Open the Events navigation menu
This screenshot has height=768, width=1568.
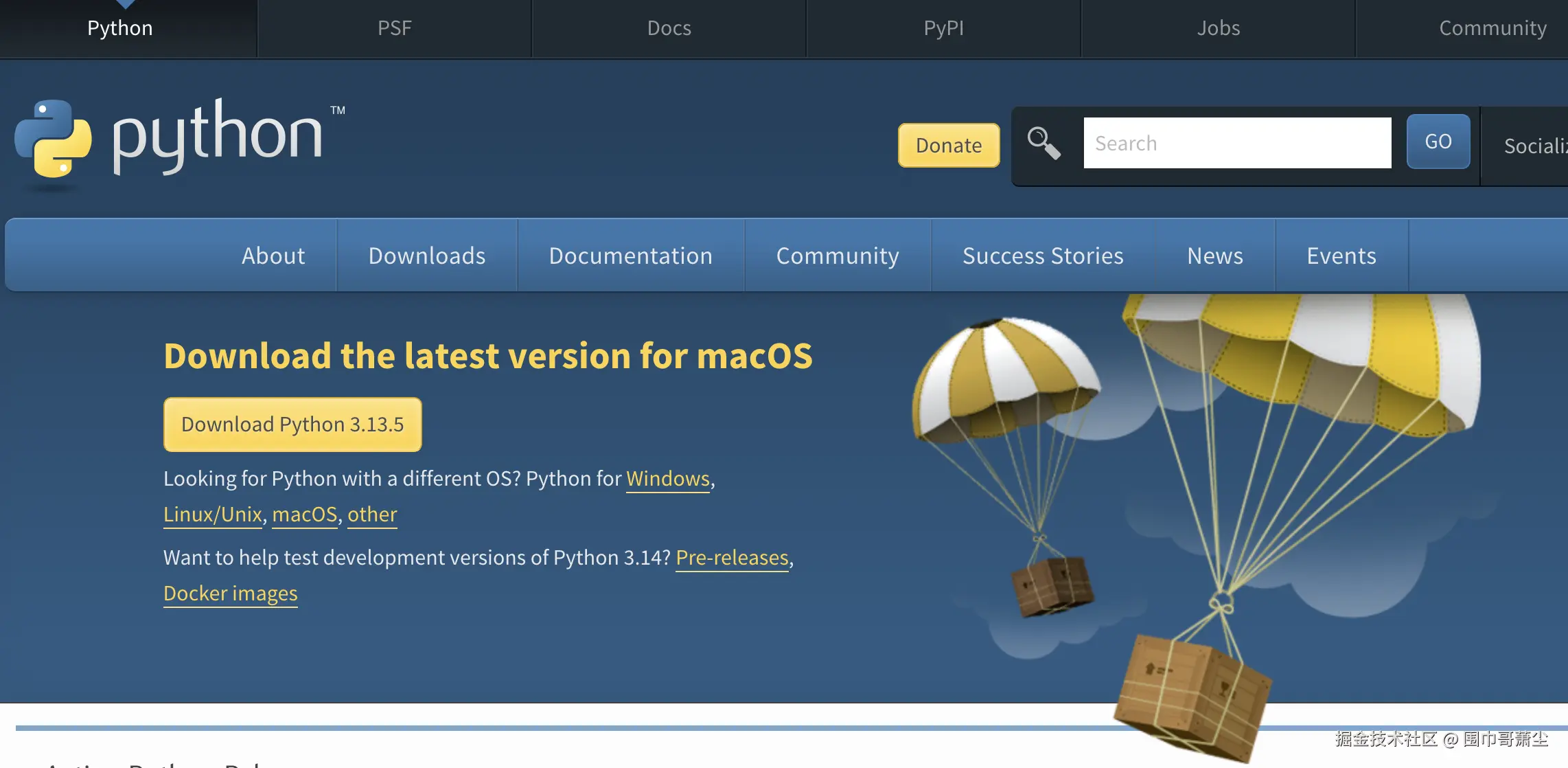point(1341,256)
